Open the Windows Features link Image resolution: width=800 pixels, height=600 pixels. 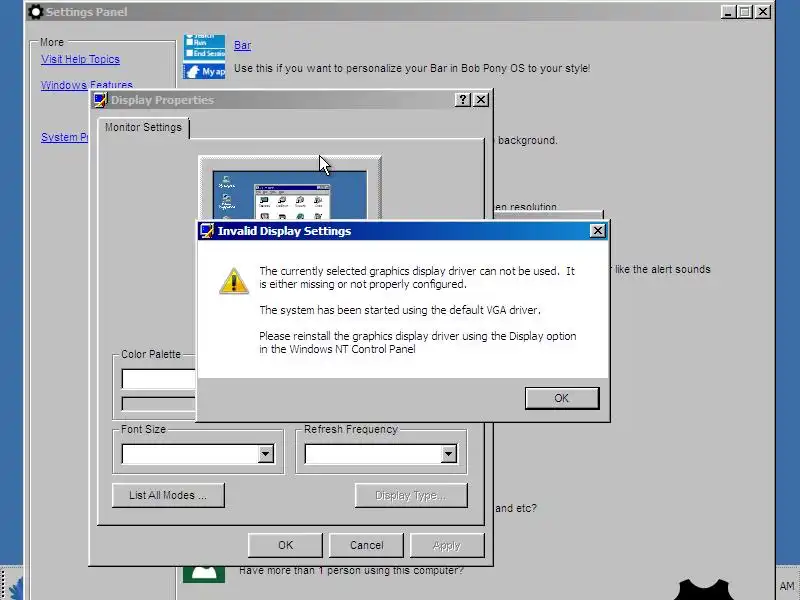[87, 85]
